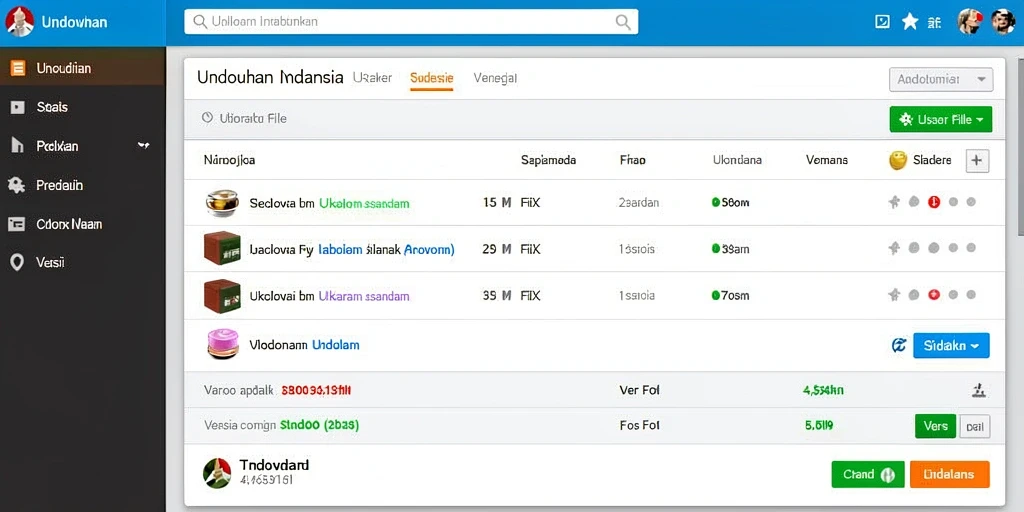Image resolution: width=1024 pixels, height=512 pixels.
Task: Open the Aadolumiar dropdown
Action: click(941, 80)
